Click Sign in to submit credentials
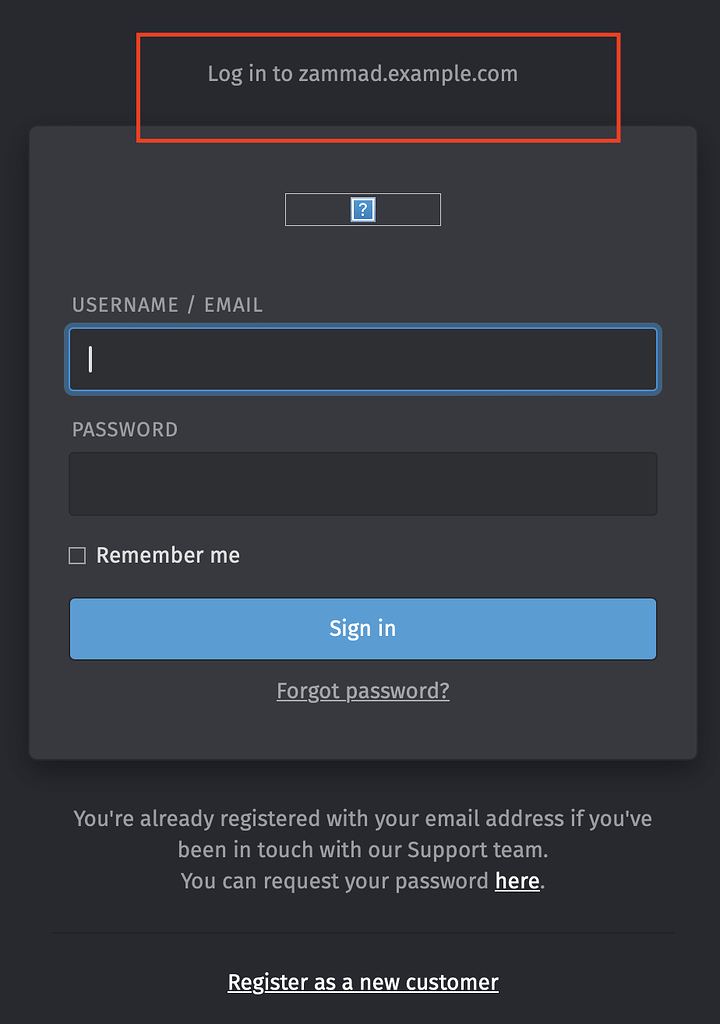This screenshot has height=1024, width=720. (362, 628)
